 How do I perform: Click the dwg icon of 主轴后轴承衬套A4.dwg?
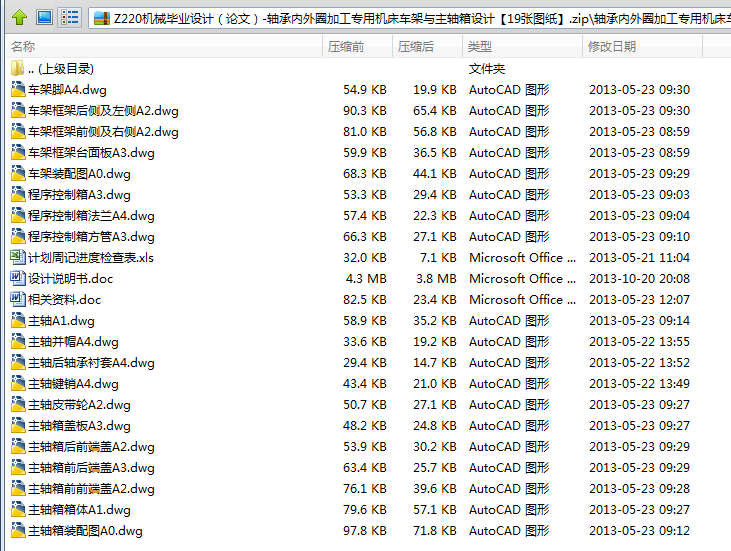tap(18, 362)
